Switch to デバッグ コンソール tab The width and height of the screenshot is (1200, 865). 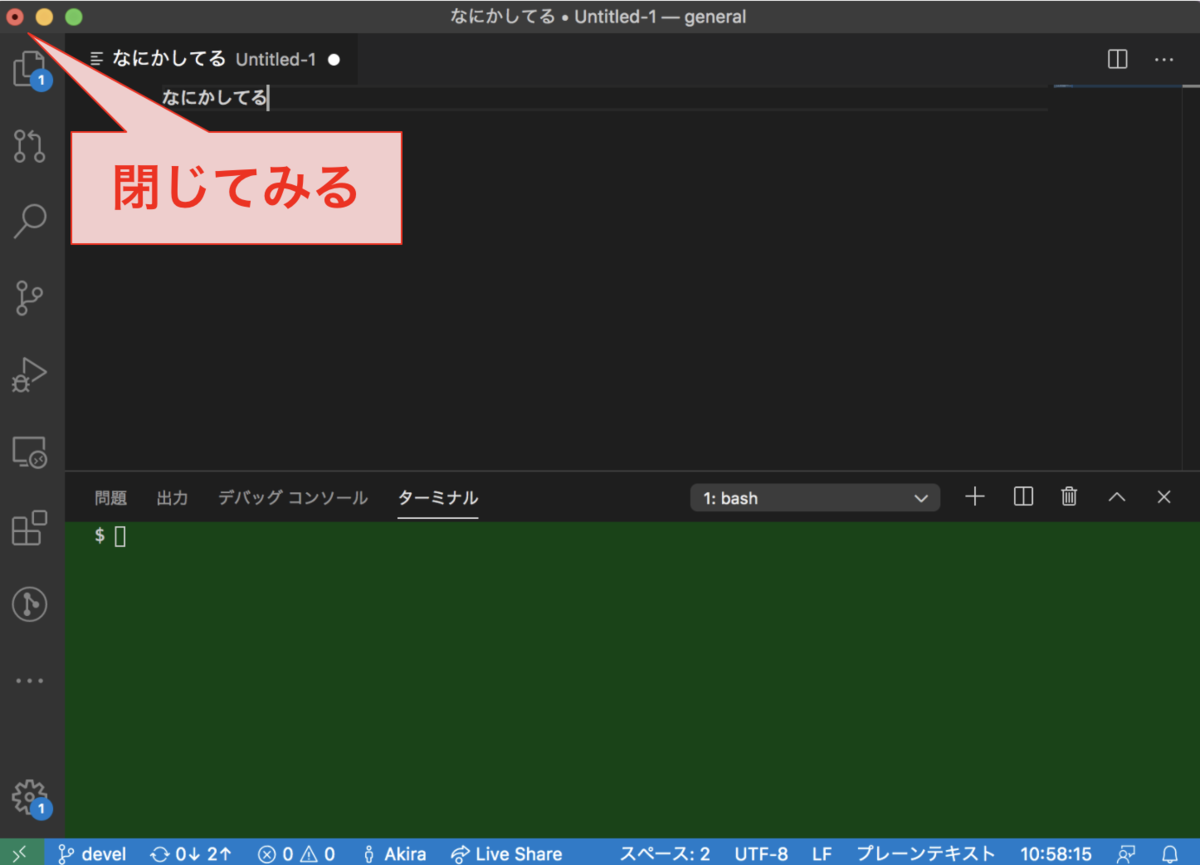click(293, 498)
